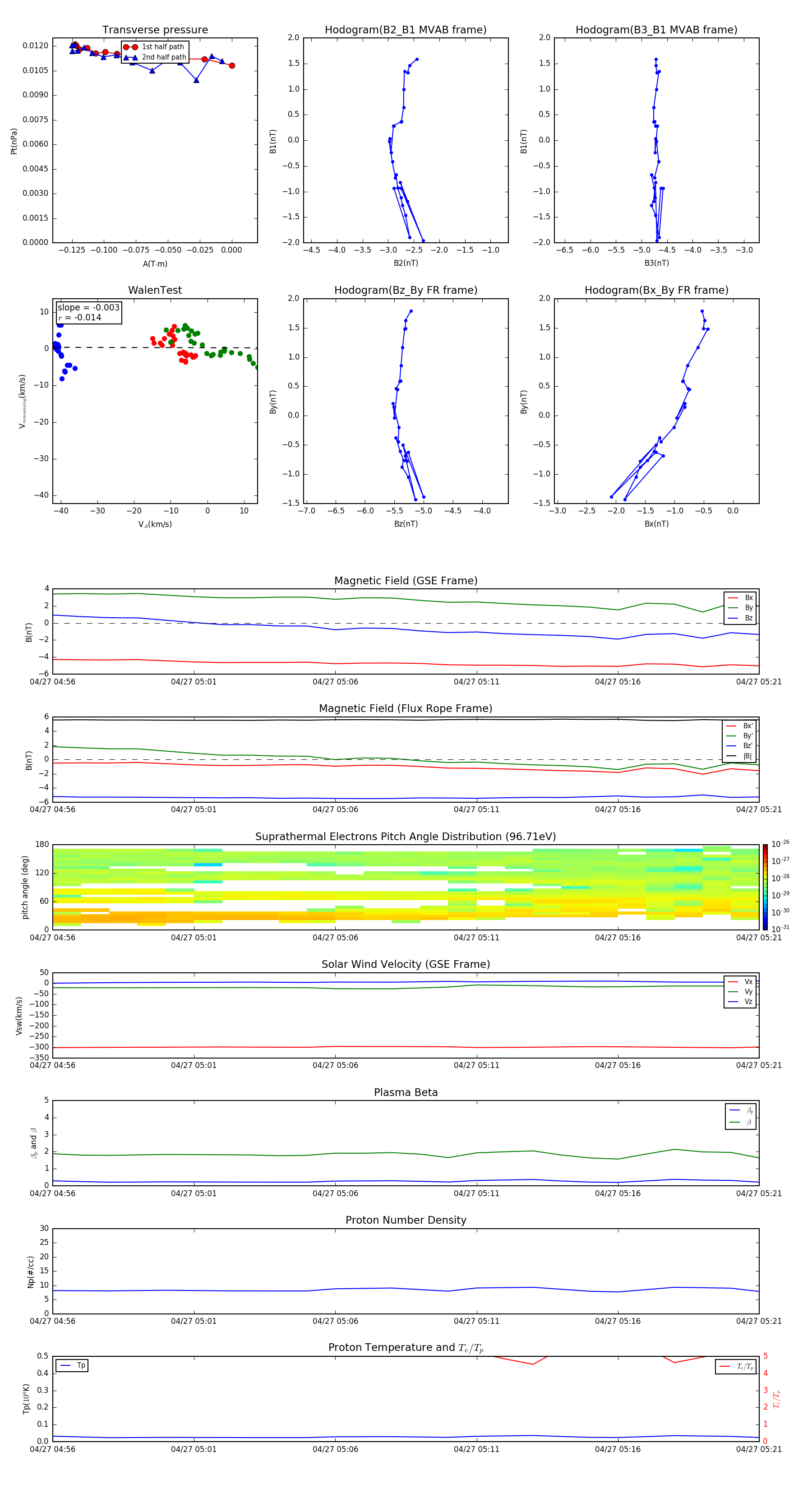Select the 0.0120 tick on Pt axis
The width and height of the screenshot is (812, 1489).
pos(36,46)
